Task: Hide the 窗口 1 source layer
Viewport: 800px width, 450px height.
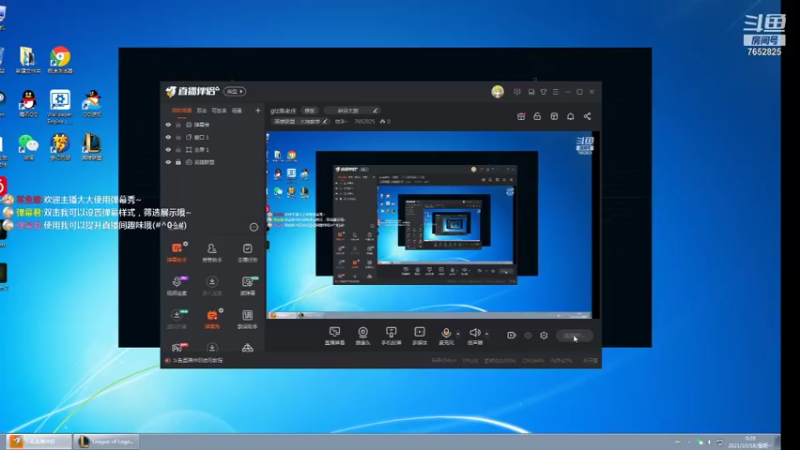Action: [x=168, y=137]
